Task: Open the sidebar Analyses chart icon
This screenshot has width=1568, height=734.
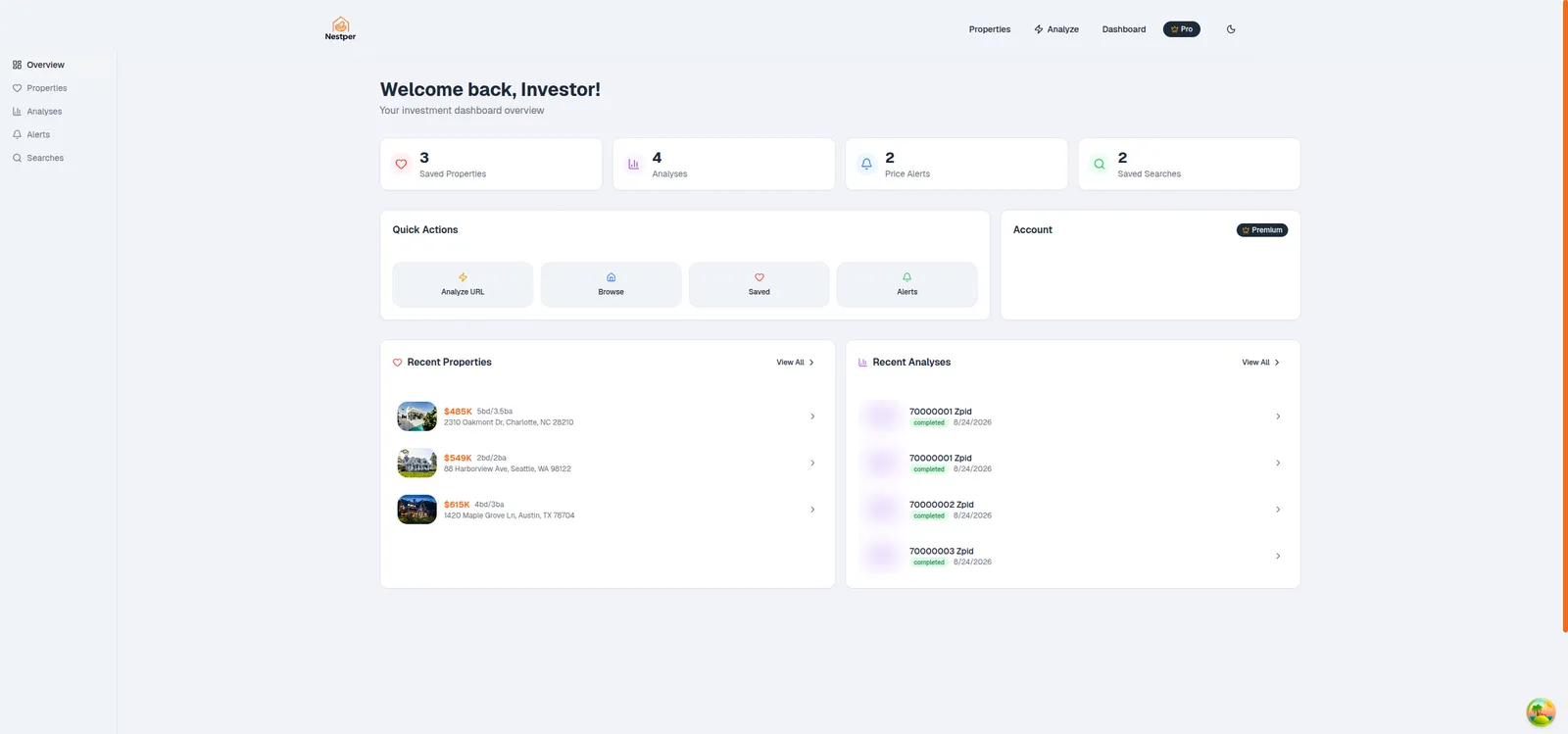Action: click(x=17, y=112)
